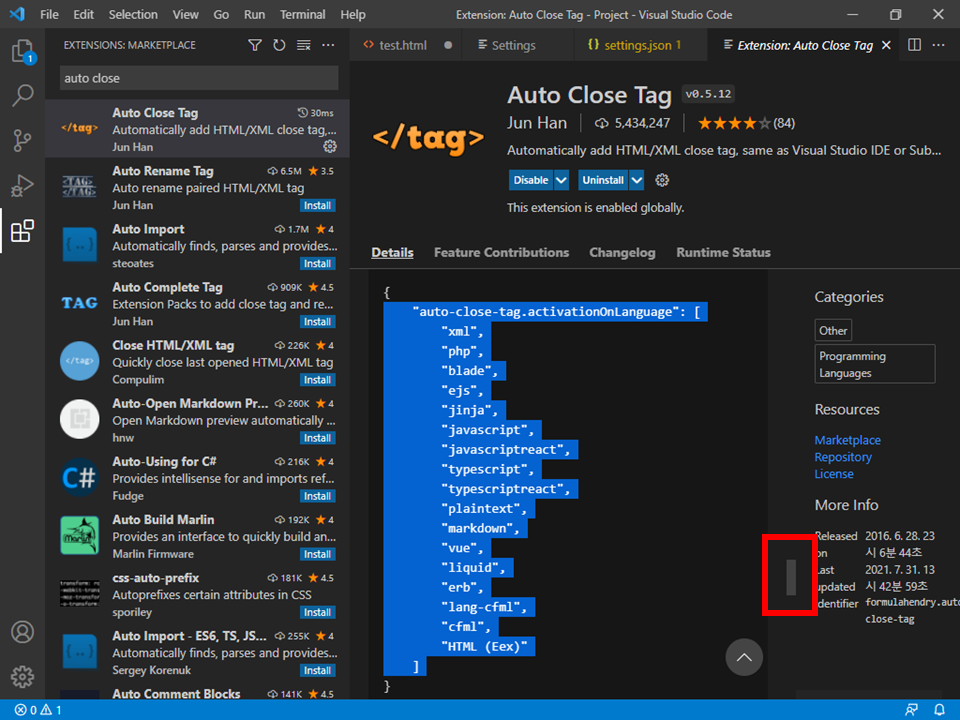
Task: Open Views and More Actions in Extensions sidebar
Action: click(x=328, y=45)
